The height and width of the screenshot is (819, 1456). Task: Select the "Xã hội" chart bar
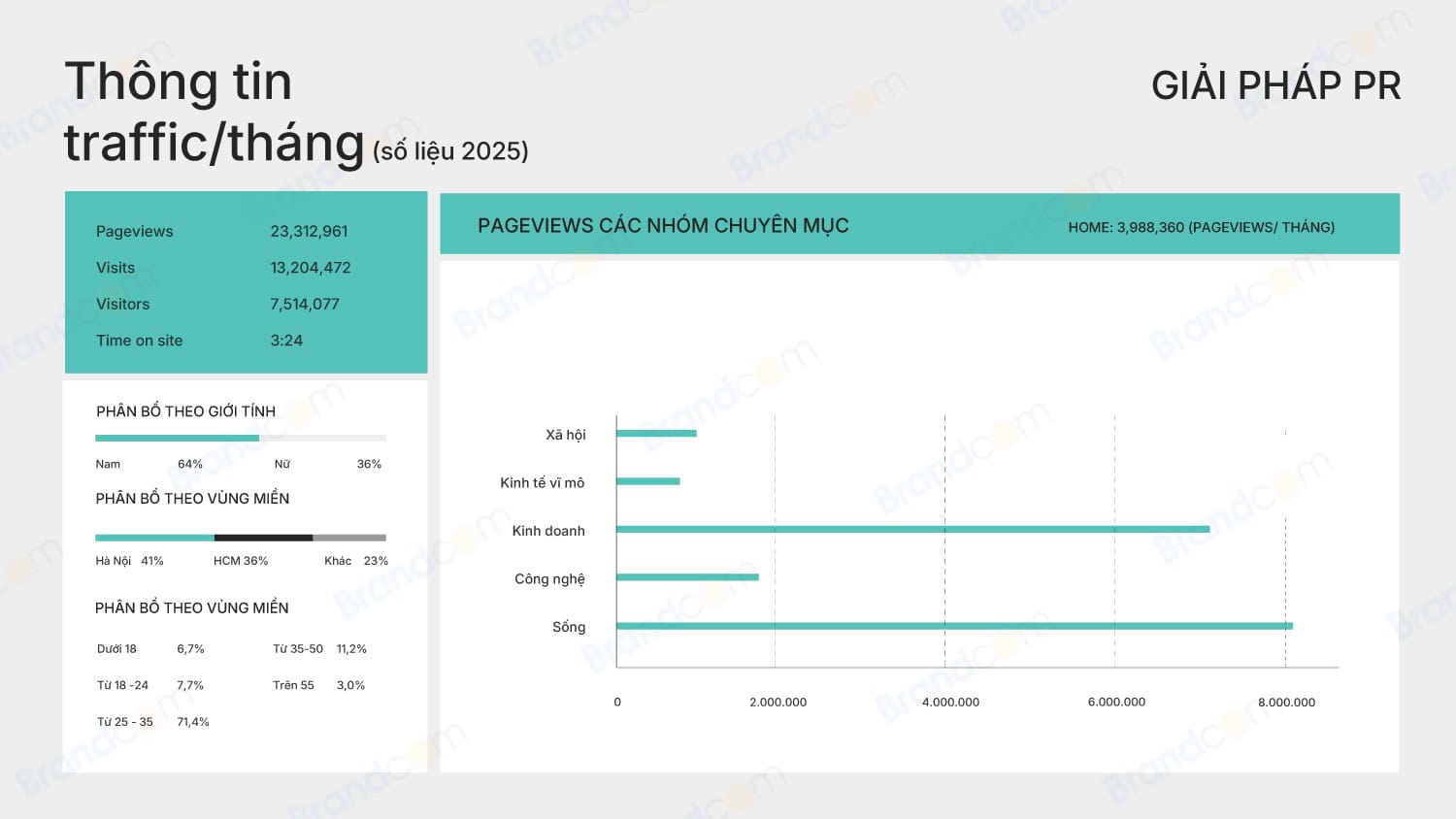[656, 433]
